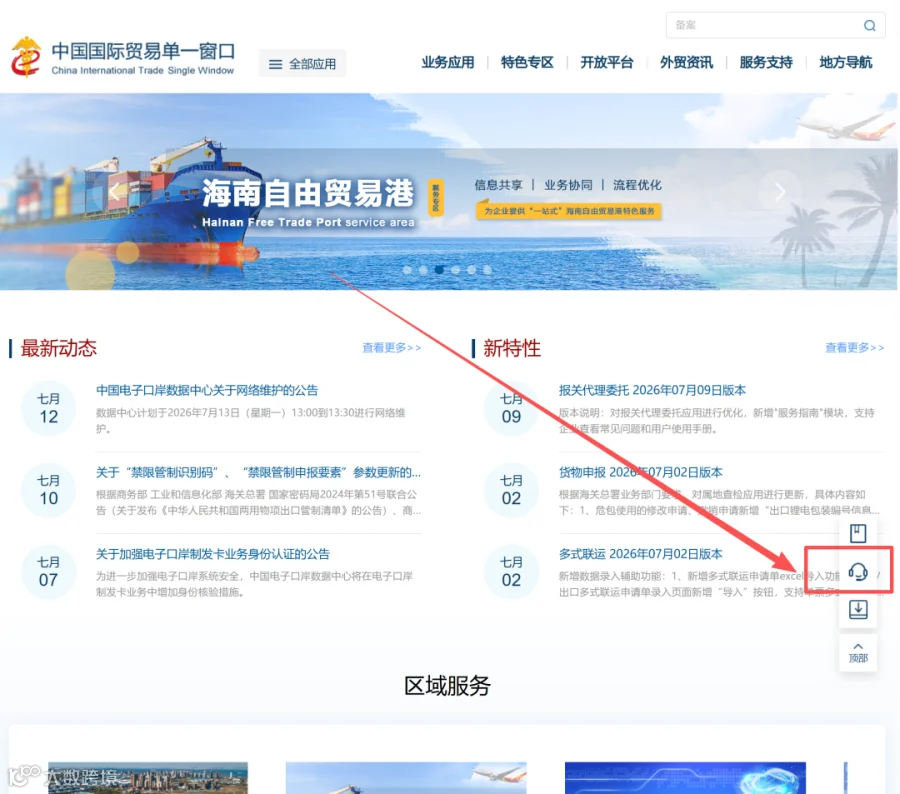The width and height of the screenshot is (900, 794).
Task: Open customer service headset icon
Action: 858,571
